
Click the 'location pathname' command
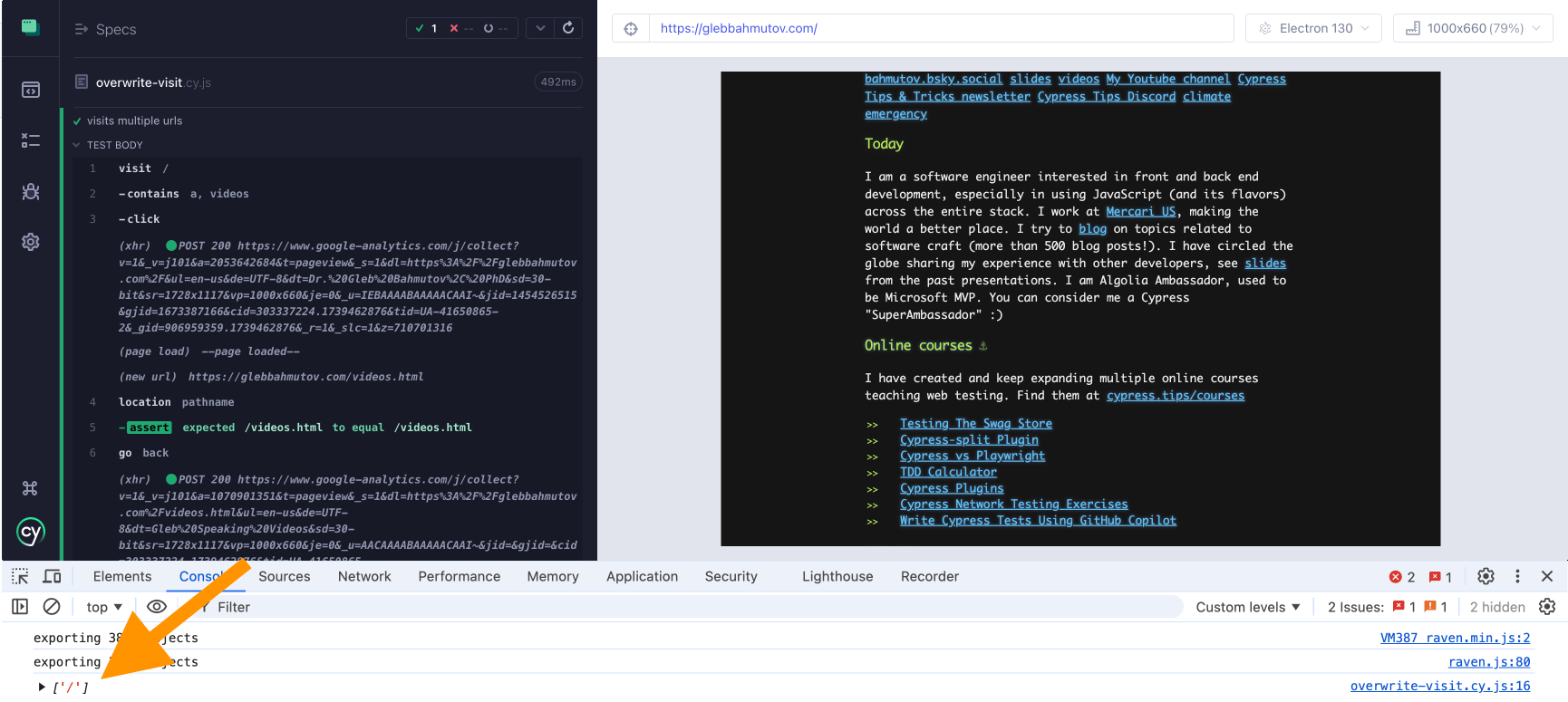[x=326, y=402]
